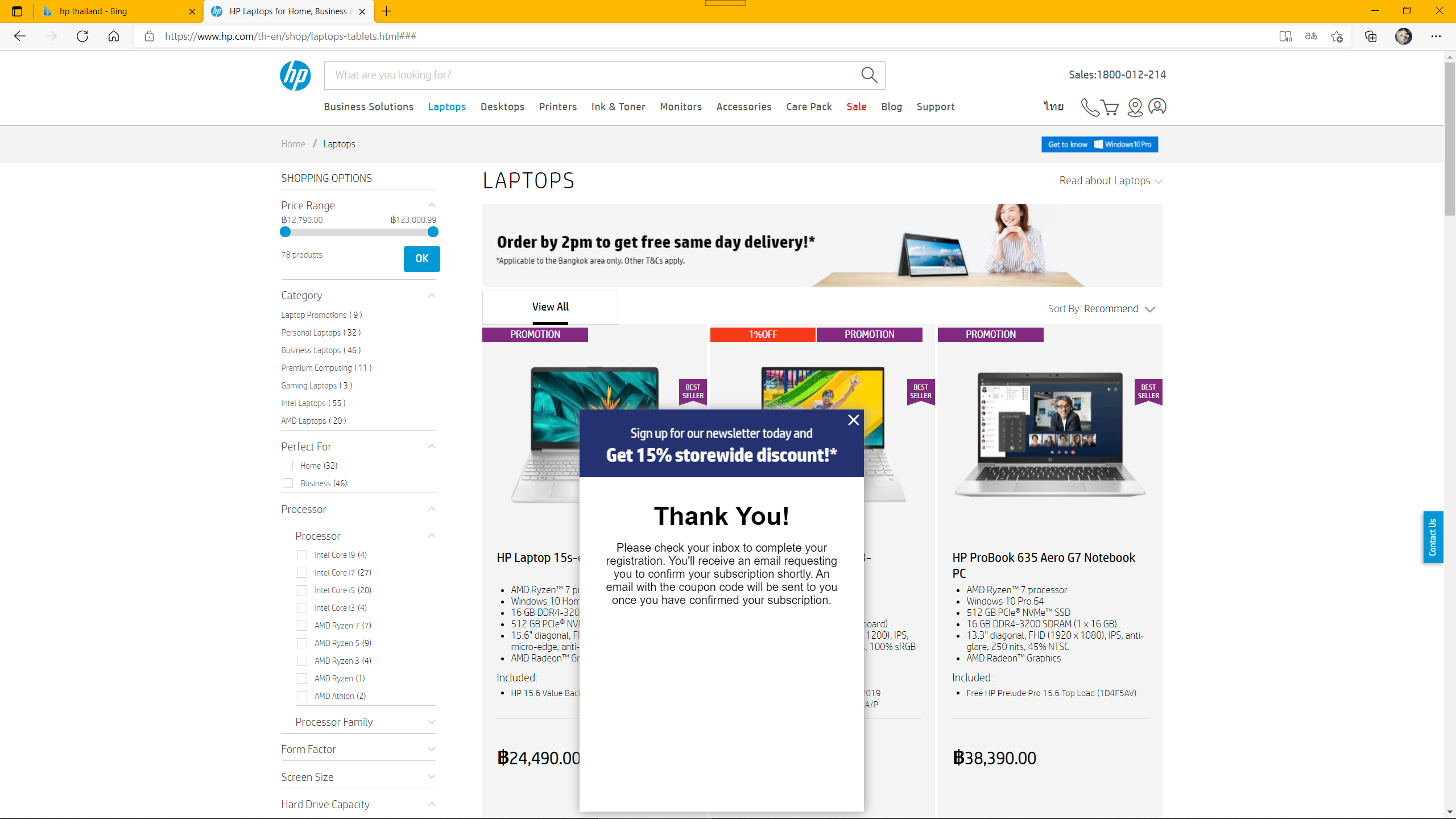Tick the Intel Core i3 checkbox
Viewport: 1456px width, 819px height.
302,608
